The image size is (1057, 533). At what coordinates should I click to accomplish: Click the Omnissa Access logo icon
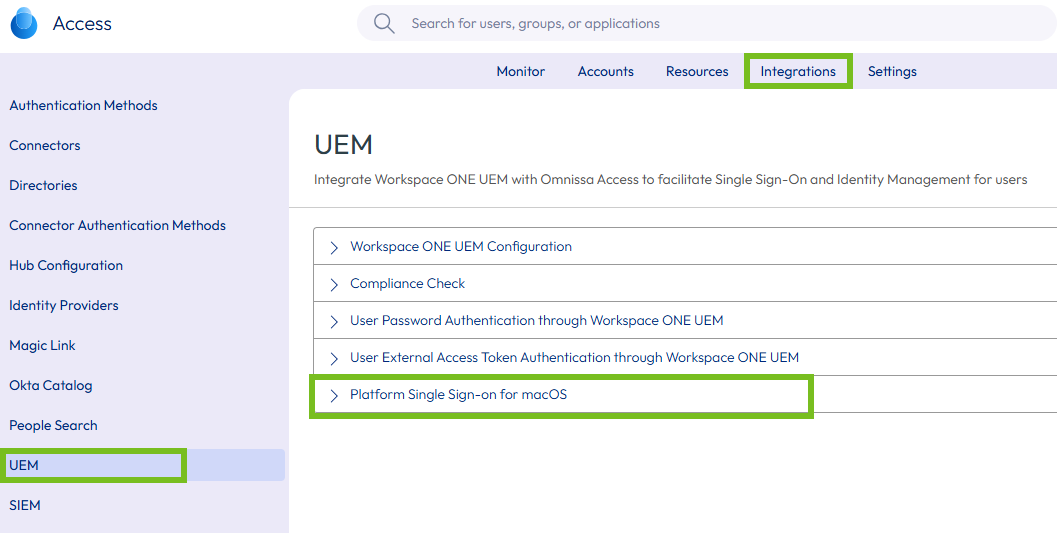24,24
